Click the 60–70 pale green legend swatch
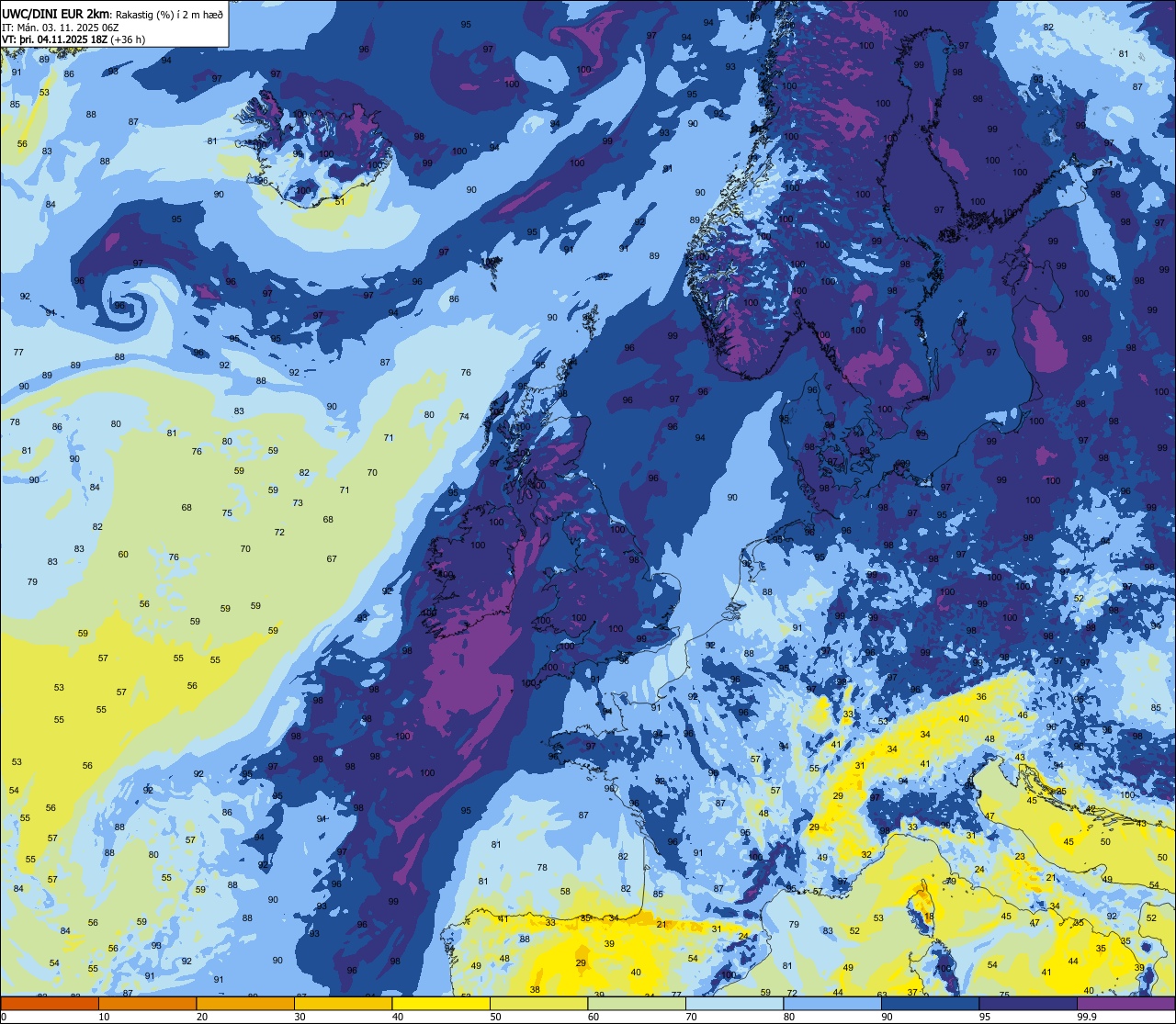Screen dimensions: 1176x1024 tap(637, 1004)
